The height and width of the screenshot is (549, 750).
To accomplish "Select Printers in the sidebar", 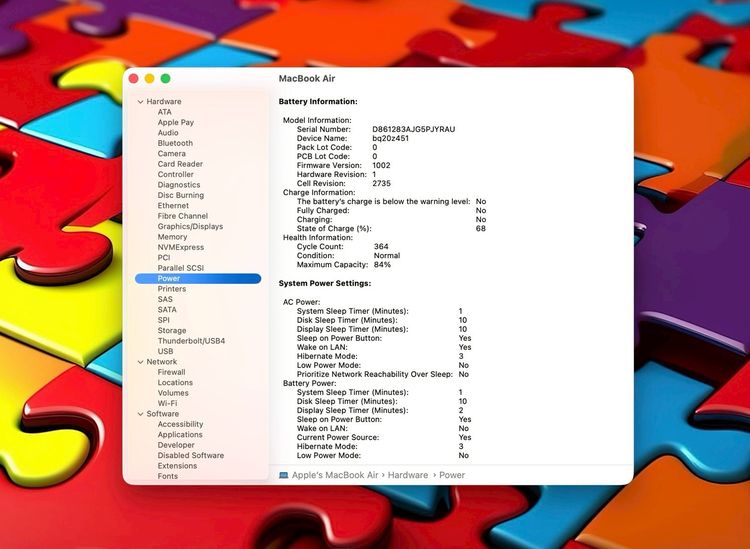I will (172, 289).
